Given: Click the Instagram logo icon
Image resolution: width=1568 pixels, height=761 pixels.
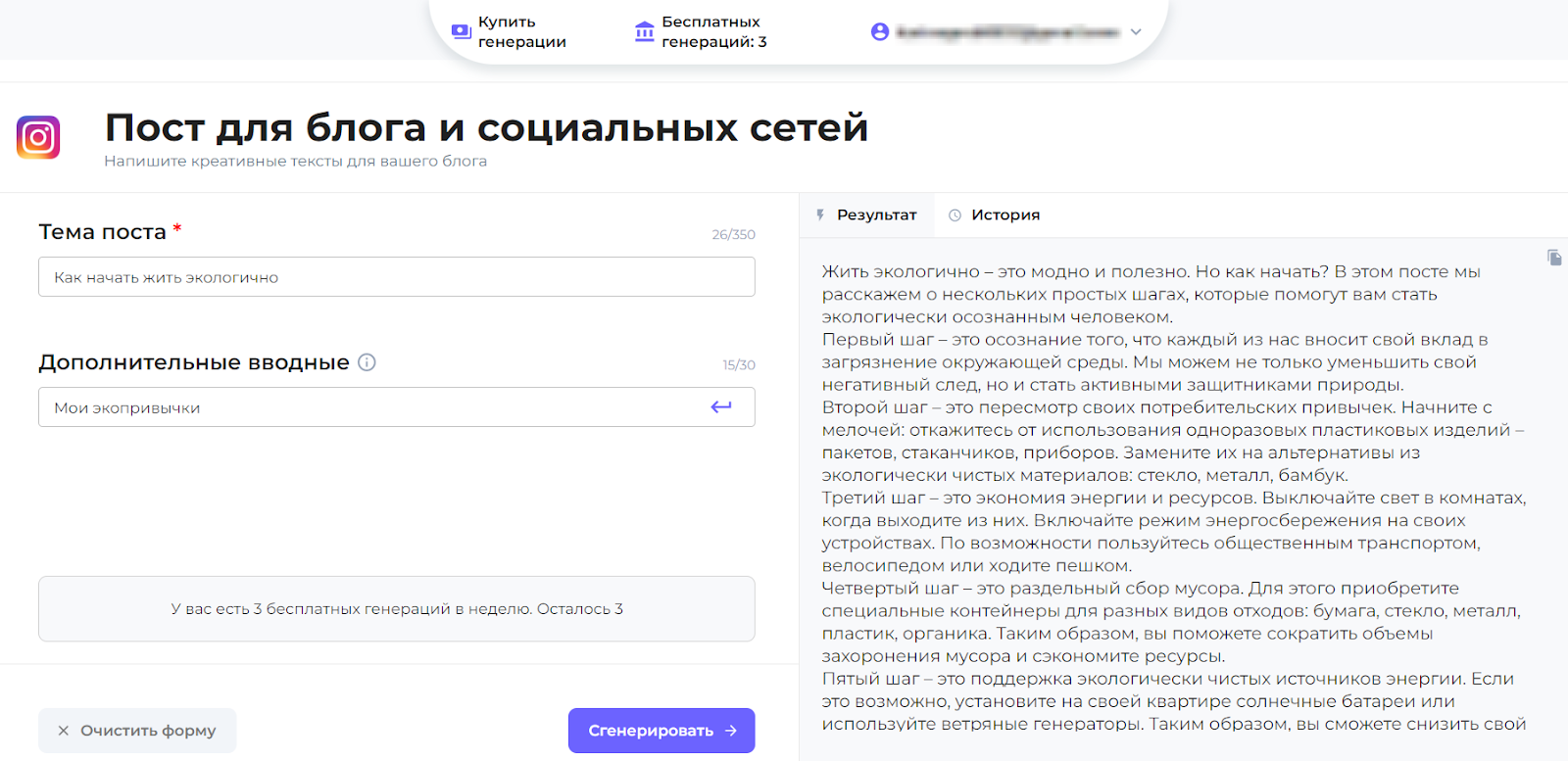Looking at the screenshot, I should coord(38,137).
